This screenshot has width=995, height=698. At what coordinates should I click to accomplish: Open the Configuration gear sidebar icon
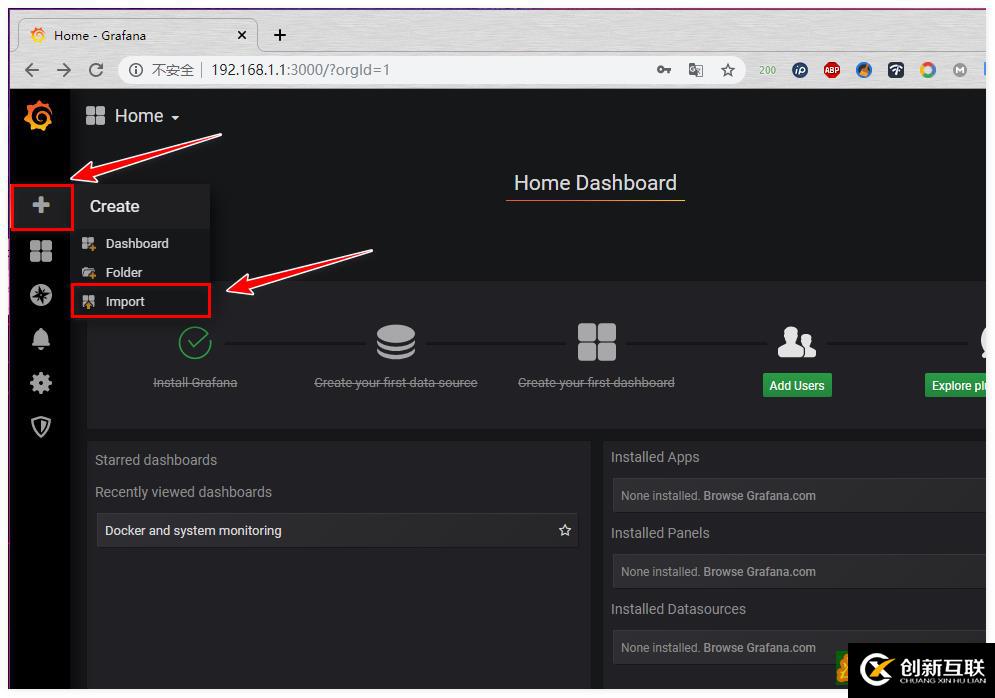[x=41, y=383]
